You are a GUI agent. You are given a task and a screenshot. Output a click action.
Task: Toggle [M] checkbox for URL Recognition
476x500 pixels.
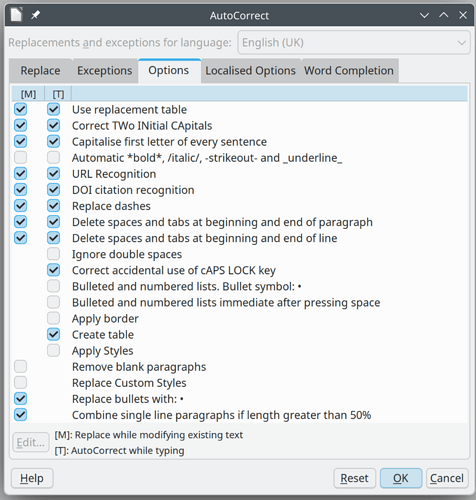(20, 173)
